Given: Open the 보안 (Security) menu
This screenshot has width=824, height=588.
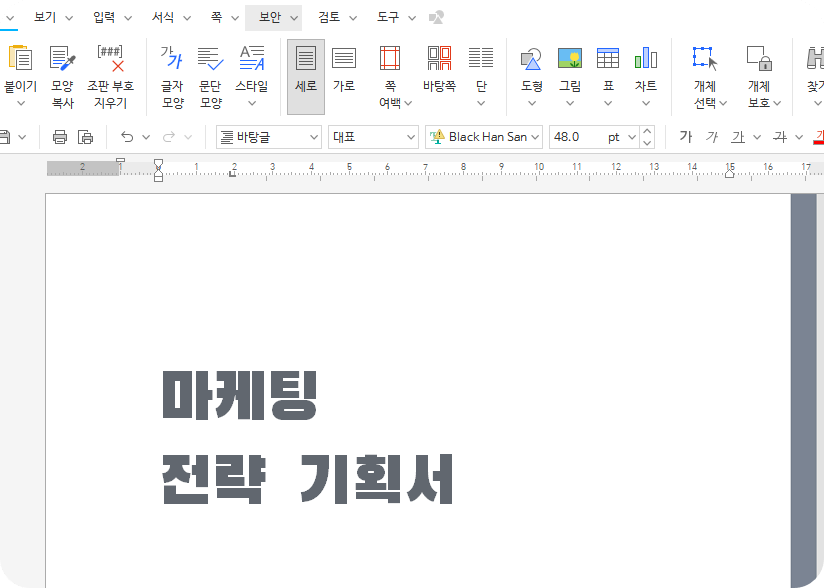Looking at the screenshot, I should coord(272,17).
